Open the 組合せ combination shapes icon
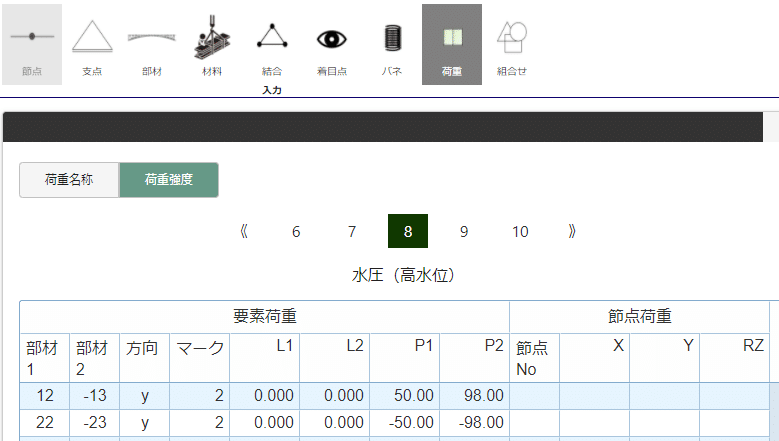This screenshot has height=441, width=779. pyautogui.click(x=512, y=45)
